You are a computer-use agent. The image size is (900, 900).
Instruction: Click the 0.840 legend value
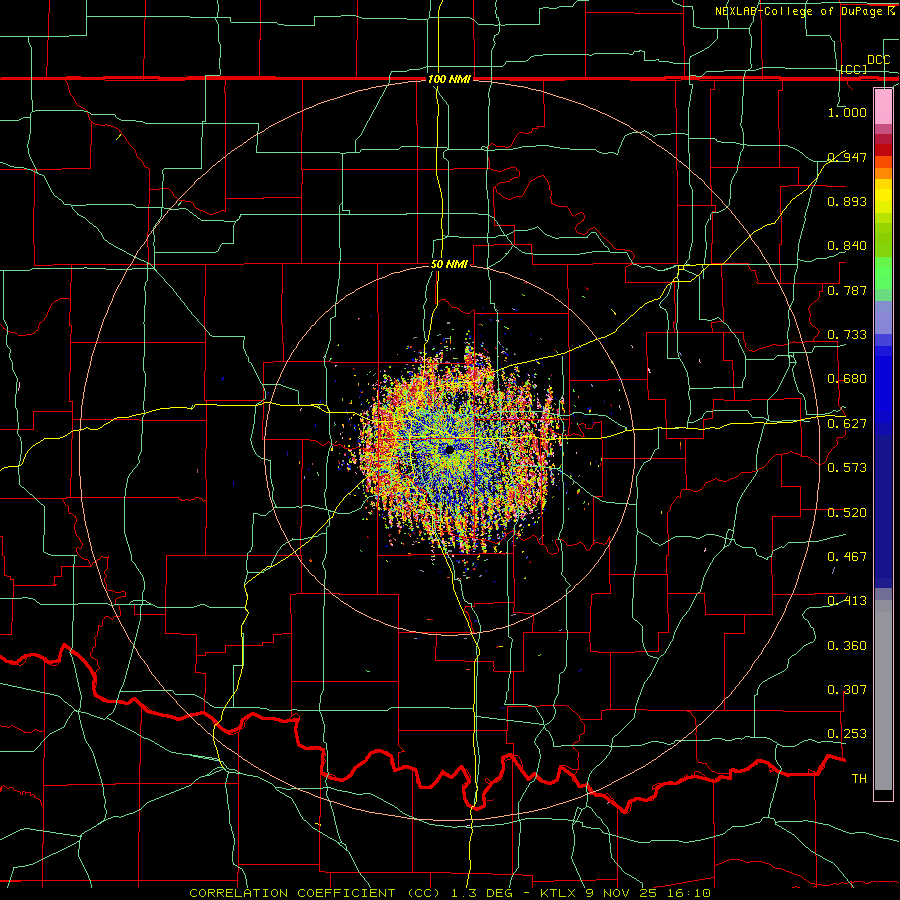pyautogui.click(x=847, y=246)
